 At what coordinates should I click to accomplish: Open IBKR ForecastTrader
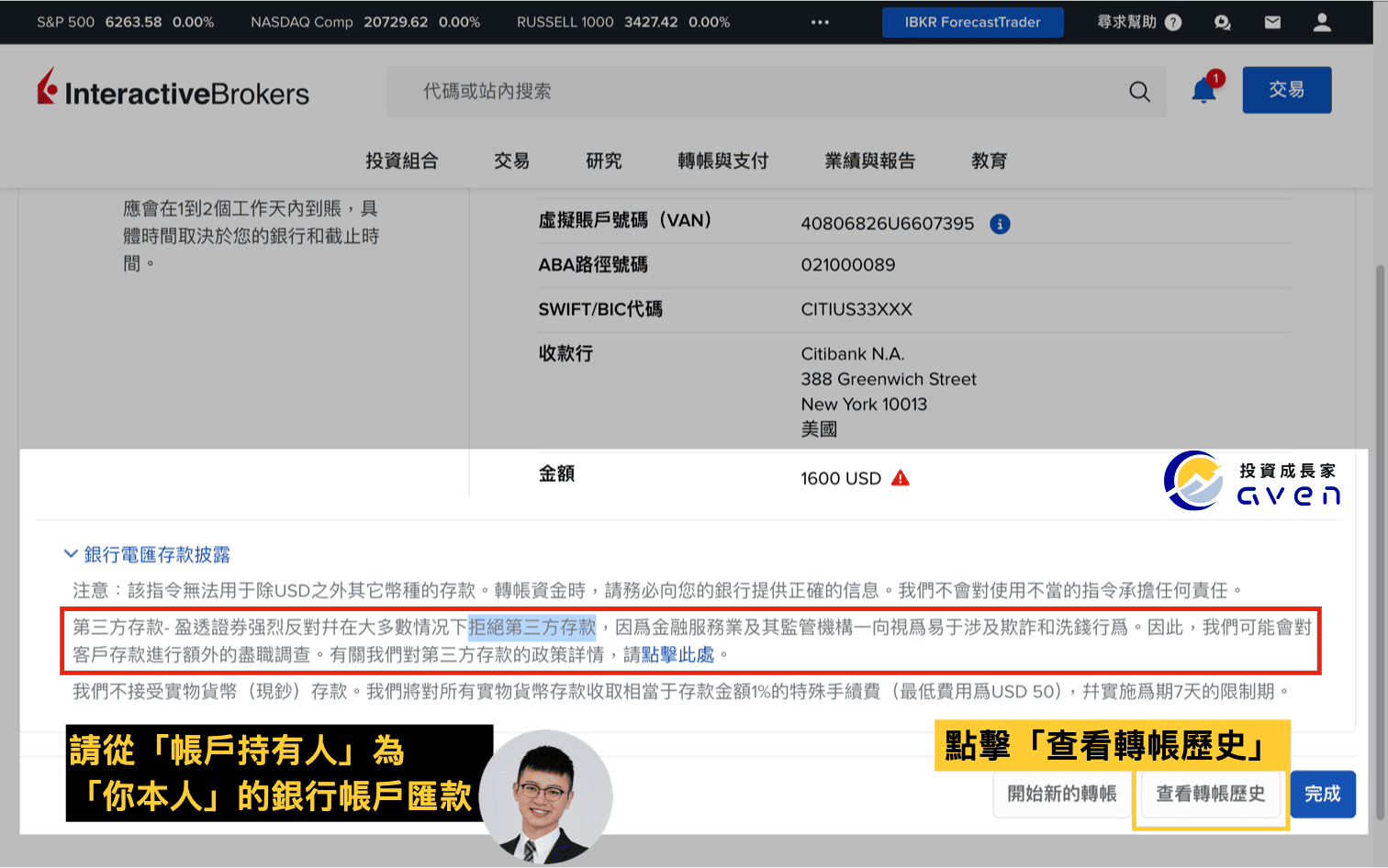(x=972, y=22)
